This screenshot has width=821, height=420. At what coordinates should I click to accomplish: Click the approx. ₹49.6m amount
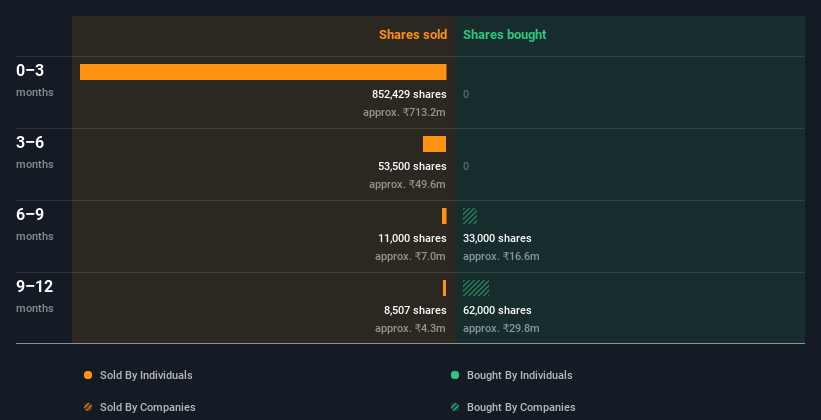407,184
